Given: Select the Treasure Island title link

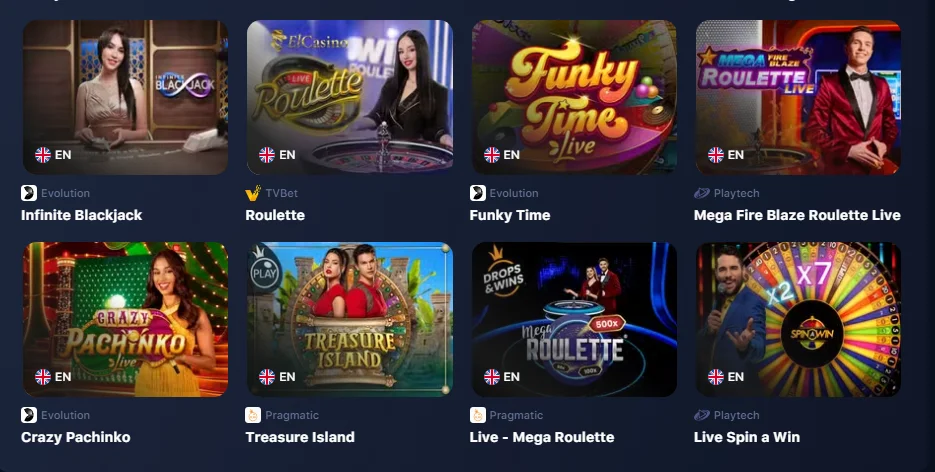Looking at the screenshot, I should pyautogui.click(x=300, y=437).
